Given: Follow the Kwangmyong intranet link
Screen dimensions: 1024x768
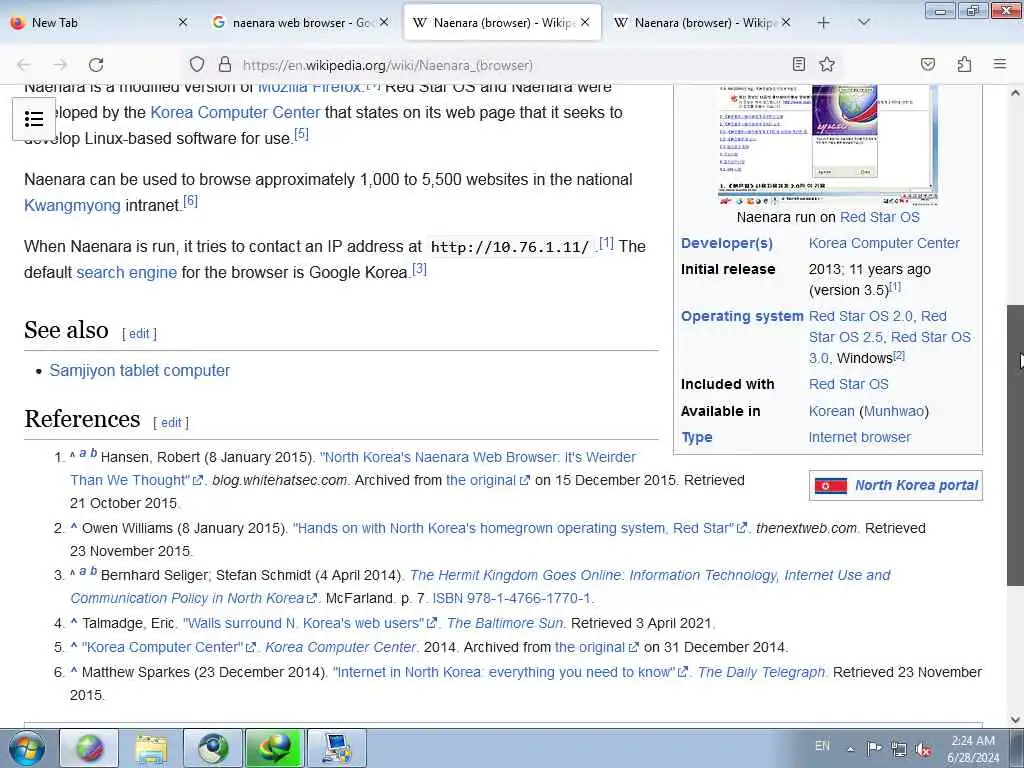Looking at the screenshot, I should point(72,206).
